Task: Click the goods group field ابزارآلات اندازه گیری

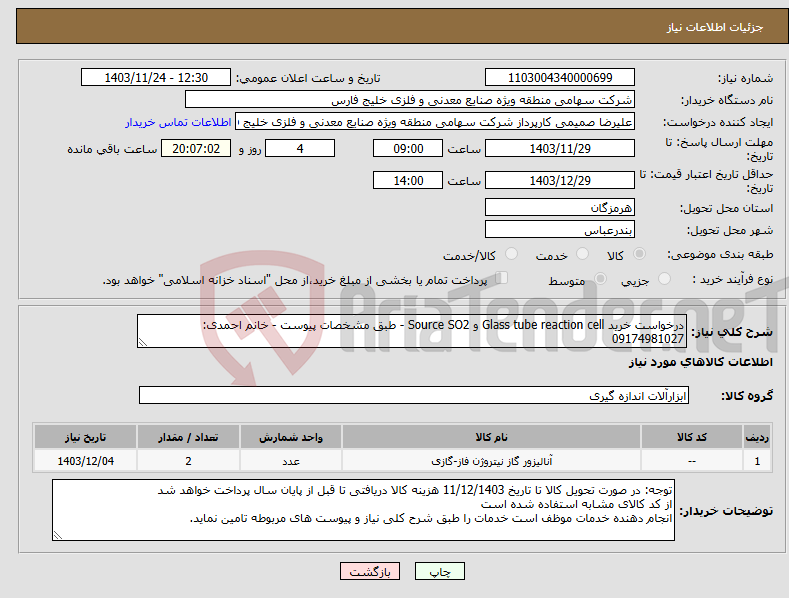Action: coord(414,396)
